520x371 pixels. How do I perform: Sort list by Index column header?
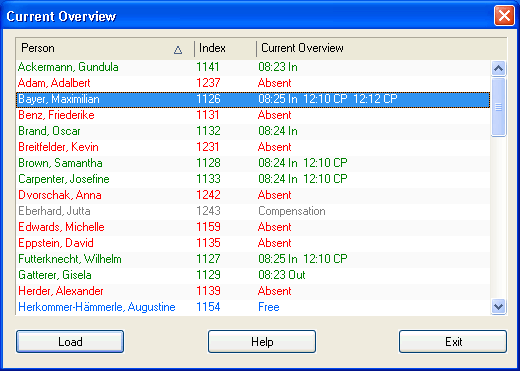(225, 49)
